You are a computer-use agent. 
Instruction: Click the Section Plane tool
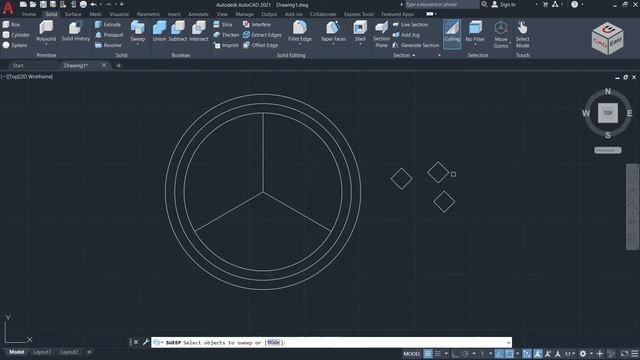coord(381,34)
